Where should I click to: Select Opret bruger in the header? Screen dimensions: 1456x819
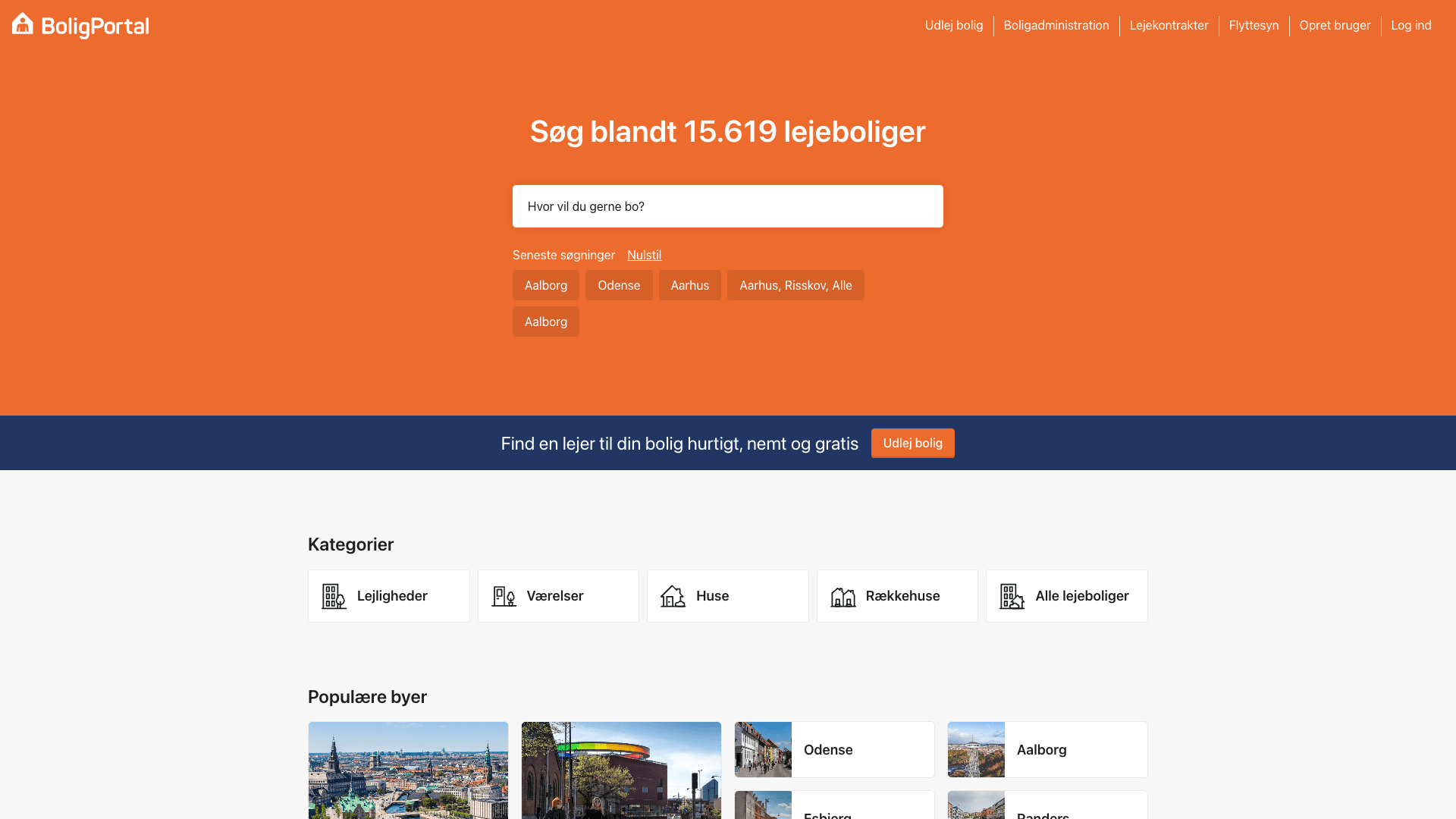click(x=1335, y=25)
